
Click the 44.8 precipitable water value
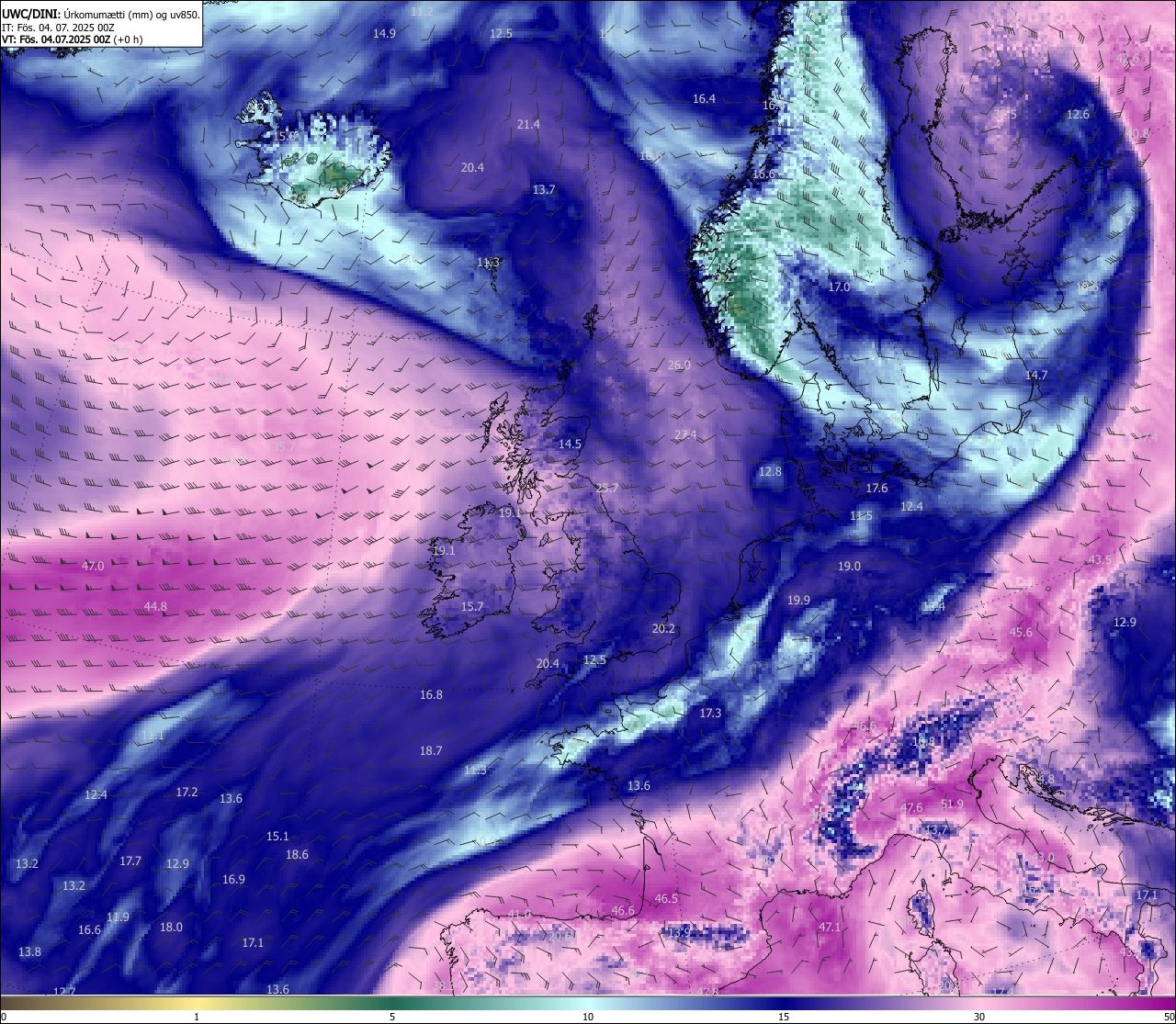coord(155,607)
